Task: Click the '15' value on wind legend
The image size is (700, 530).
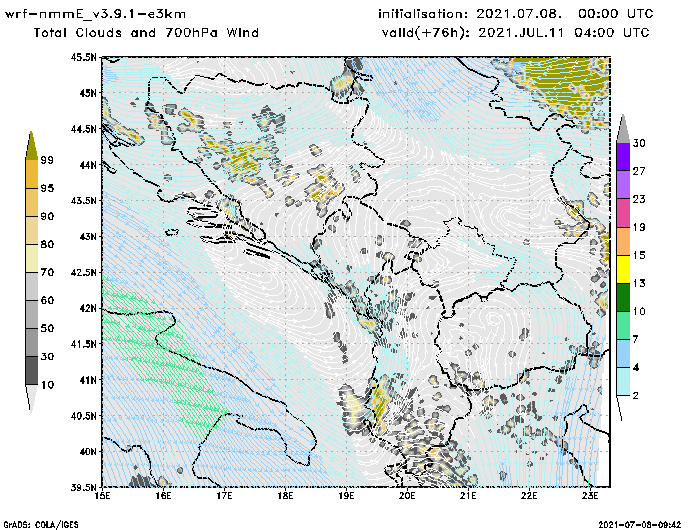Action: 639,255
